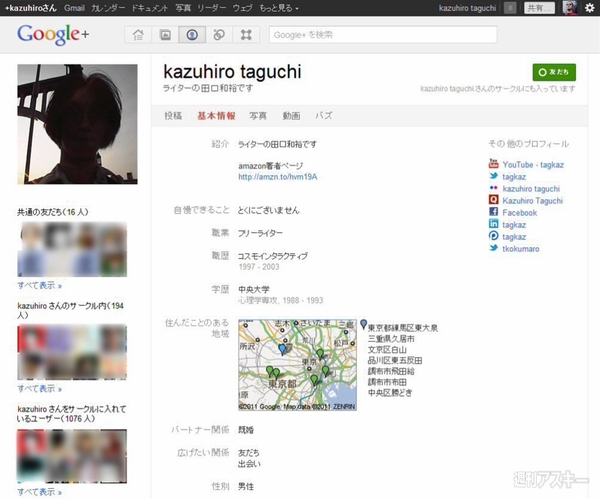Switch to the 動画 tab
The image size is (600, 499).
[x=291, y=116]
